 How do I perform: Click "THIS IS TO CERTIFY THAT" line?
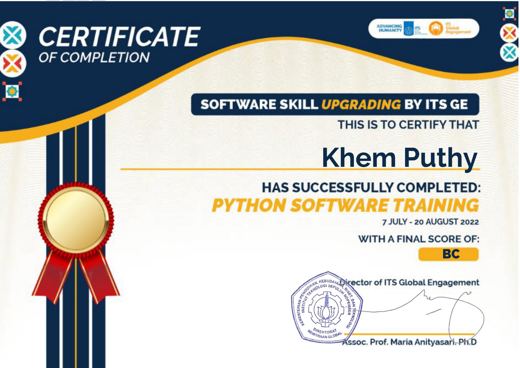click(x=408, y=125)
